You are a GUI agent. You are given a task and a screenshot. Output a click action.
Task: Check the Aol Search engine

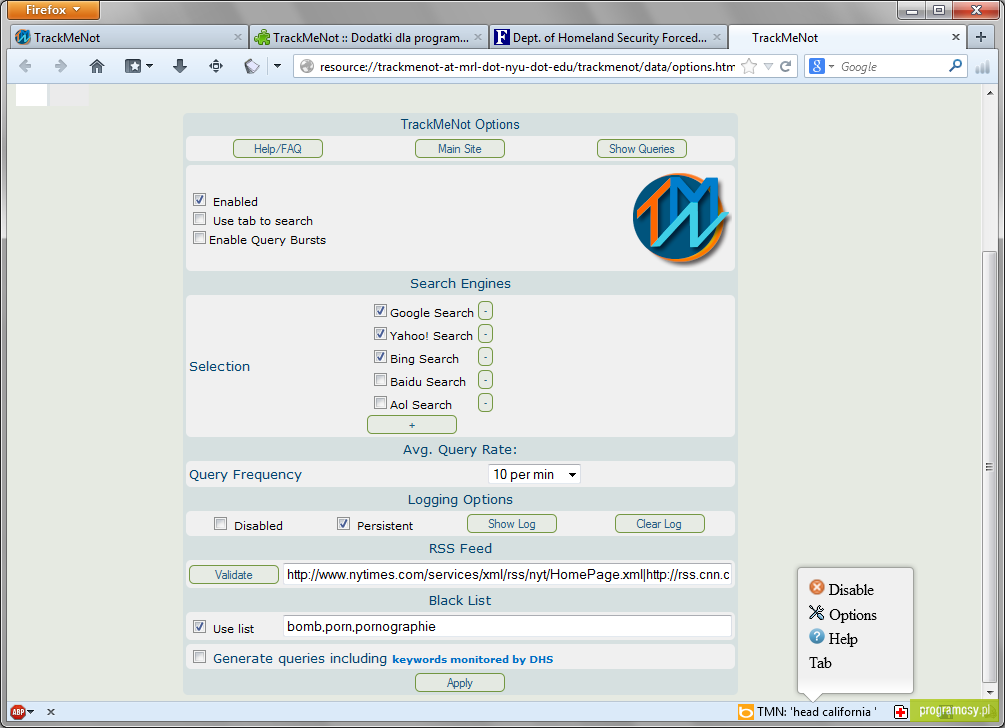(x=380, y=403)
